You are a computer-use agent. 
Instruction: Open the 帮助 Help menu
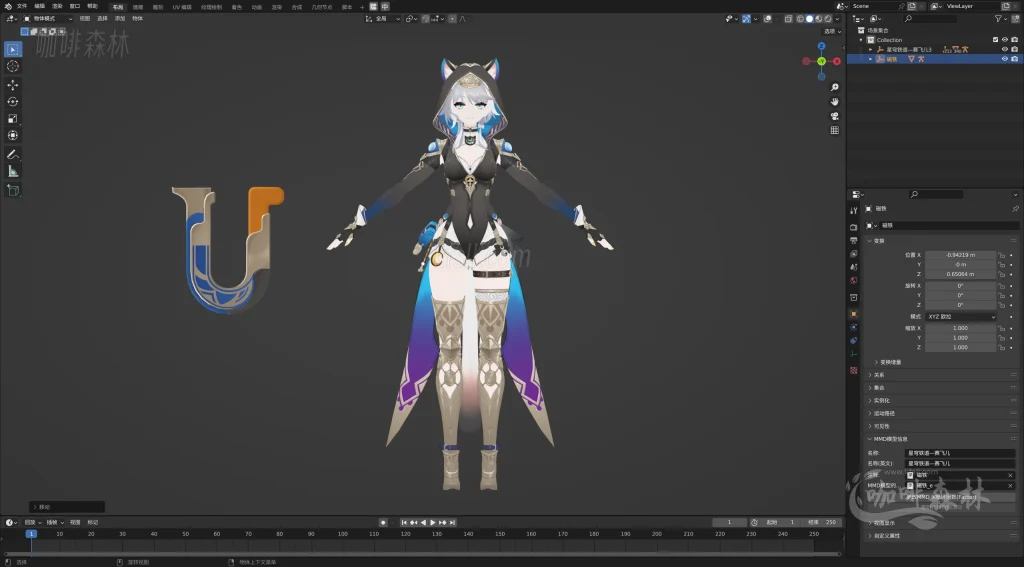click(92, 6)
